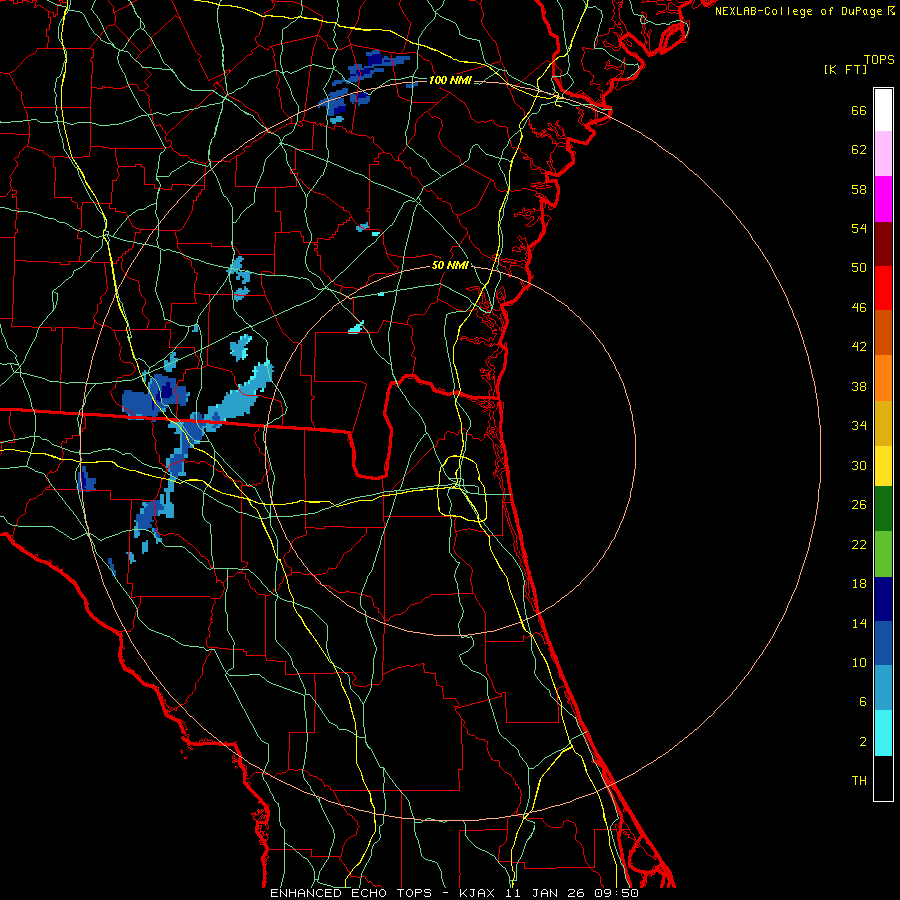Select the "42" legend label
This screenshot has height=900, width=900.
click(x=859, y=347)
